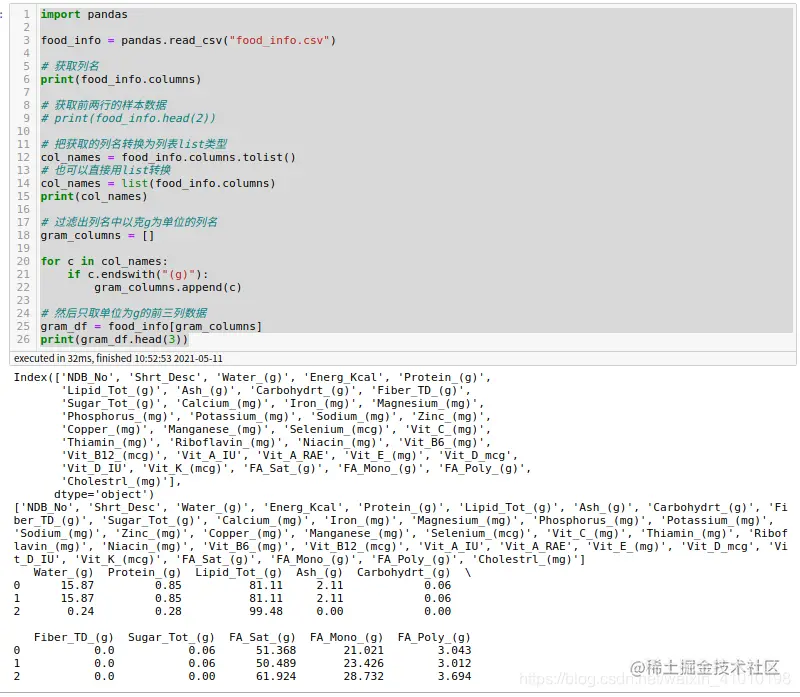Click the value 3.694 in the FA_Poly column
Viewport: 800px width, 697px height.
455,676
